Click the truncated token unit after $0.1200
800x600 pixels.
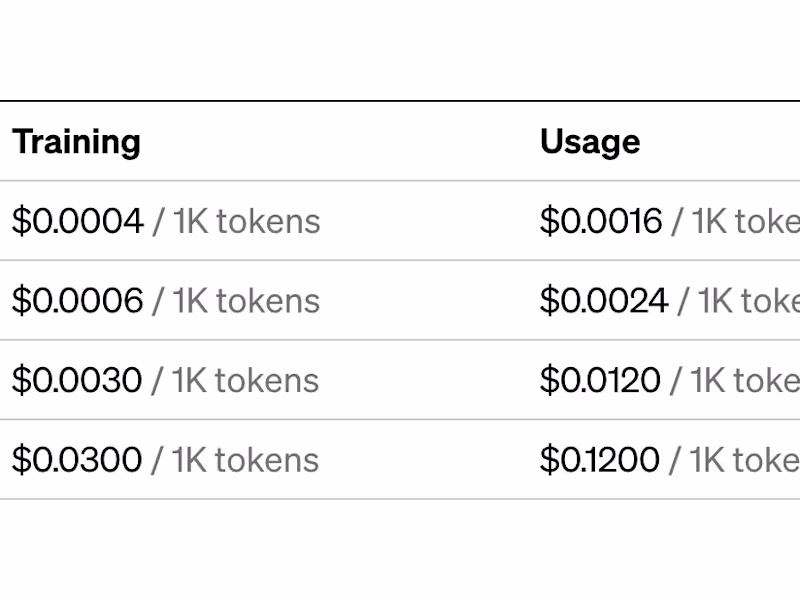[x=735, y=460]
